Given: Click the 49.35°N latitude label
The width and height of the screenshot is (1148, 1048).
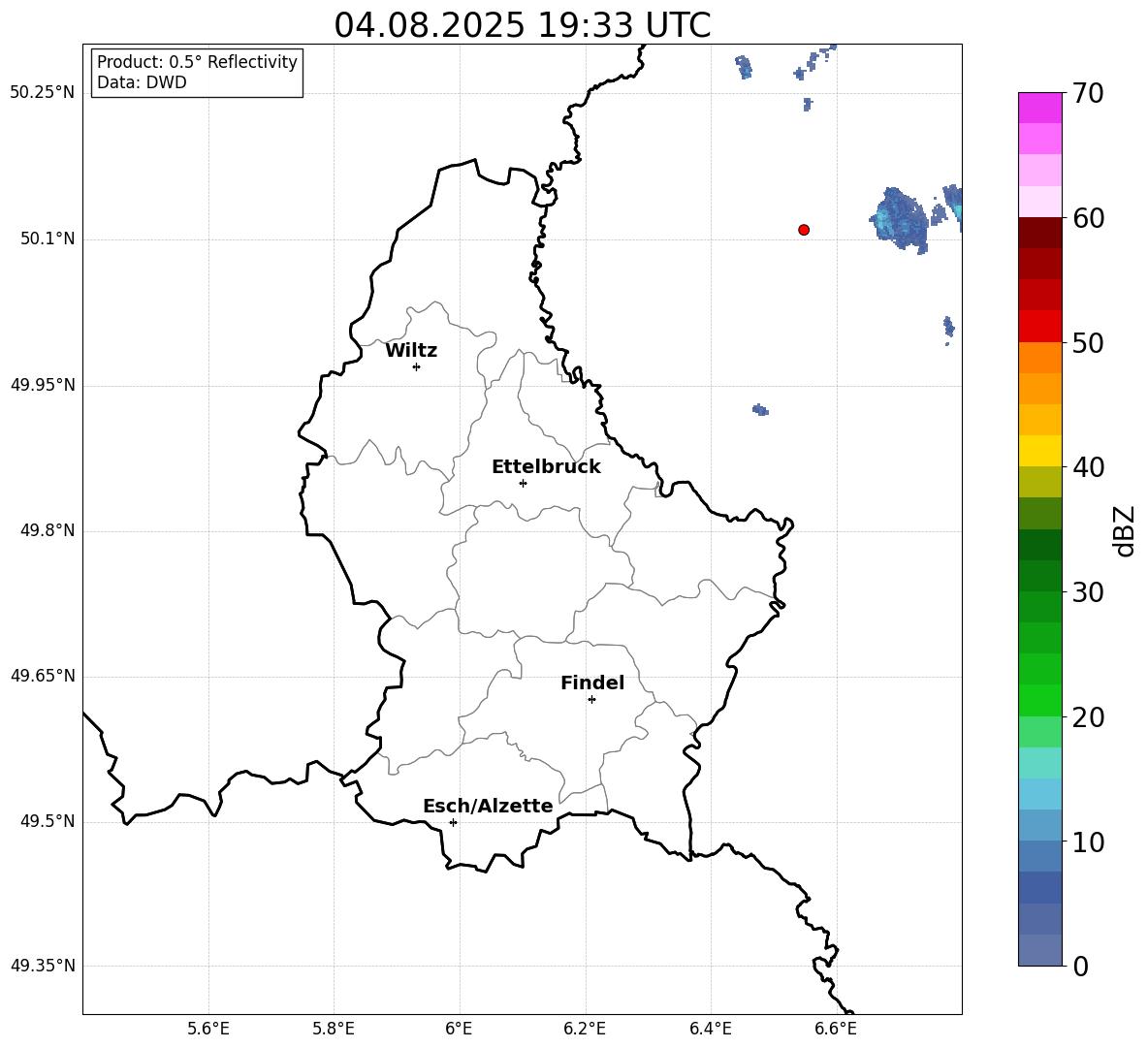Looking at the screenshot, I should (x=43, y=966).
